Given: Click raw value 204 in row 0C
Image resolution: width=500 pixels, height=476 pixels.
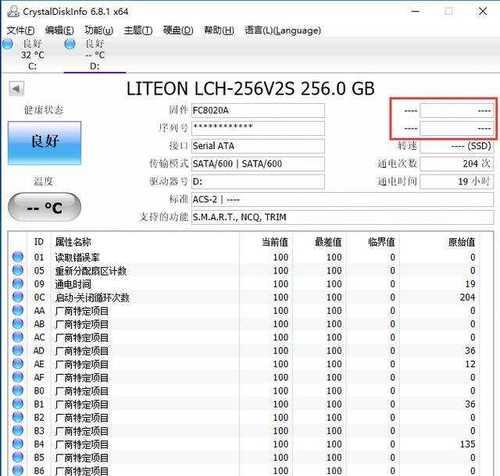Looking at the screenshot, I should (467, 297).
